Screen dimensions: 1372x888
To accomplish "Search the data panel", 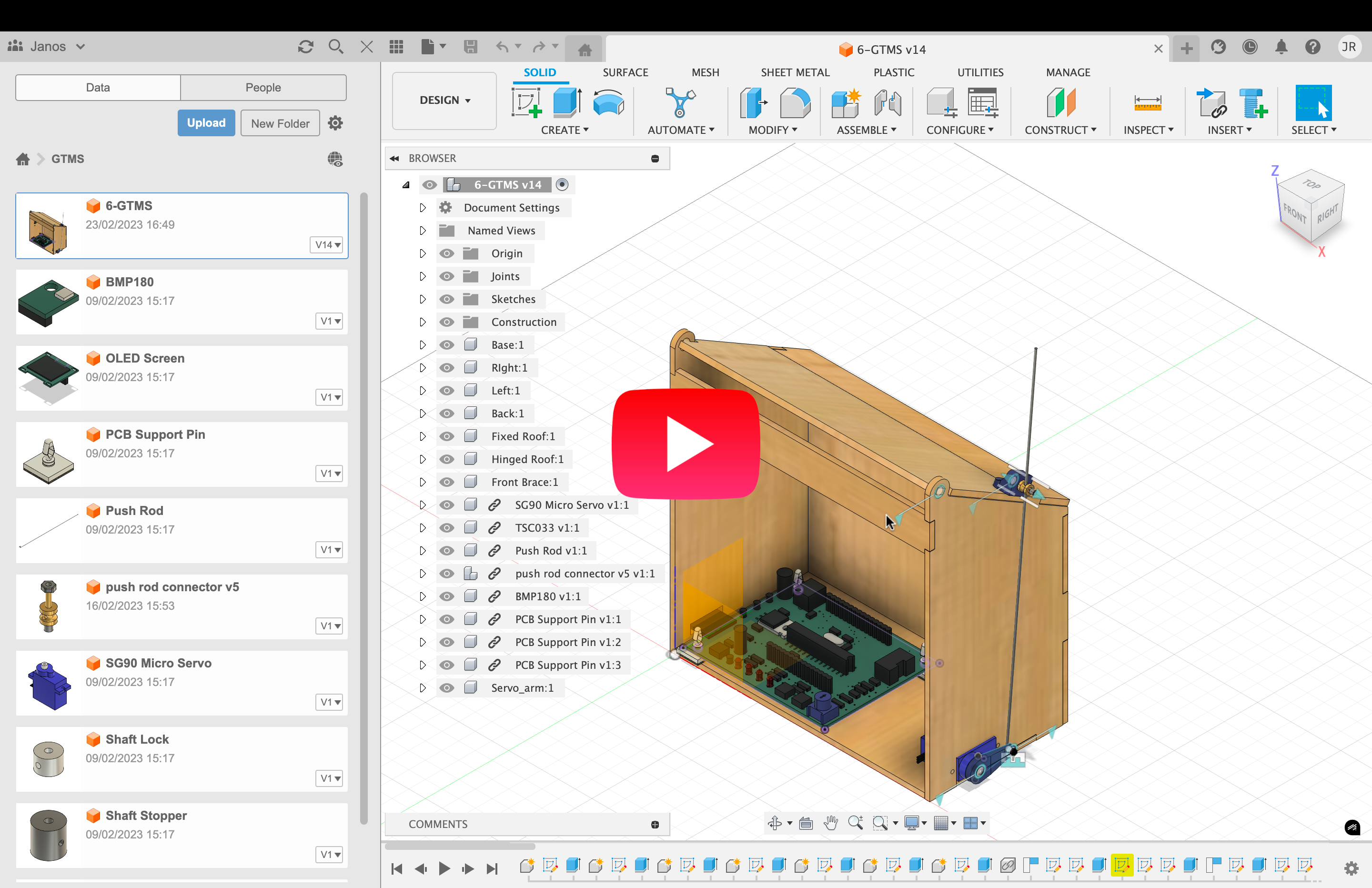I will (x=335, y=47).
